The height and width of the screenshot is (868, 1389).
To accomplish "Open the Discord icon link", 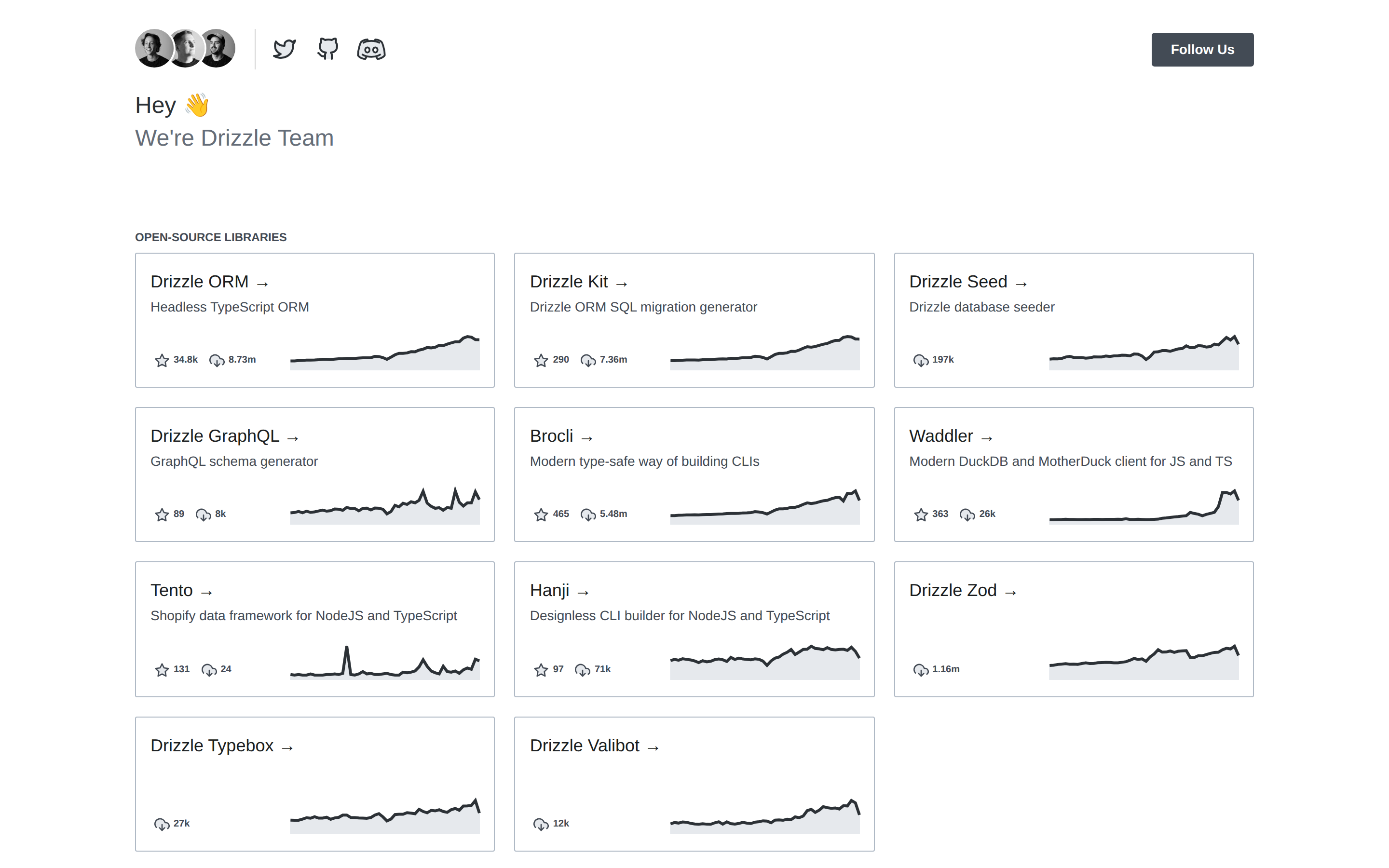I will (x=371, y=49).
